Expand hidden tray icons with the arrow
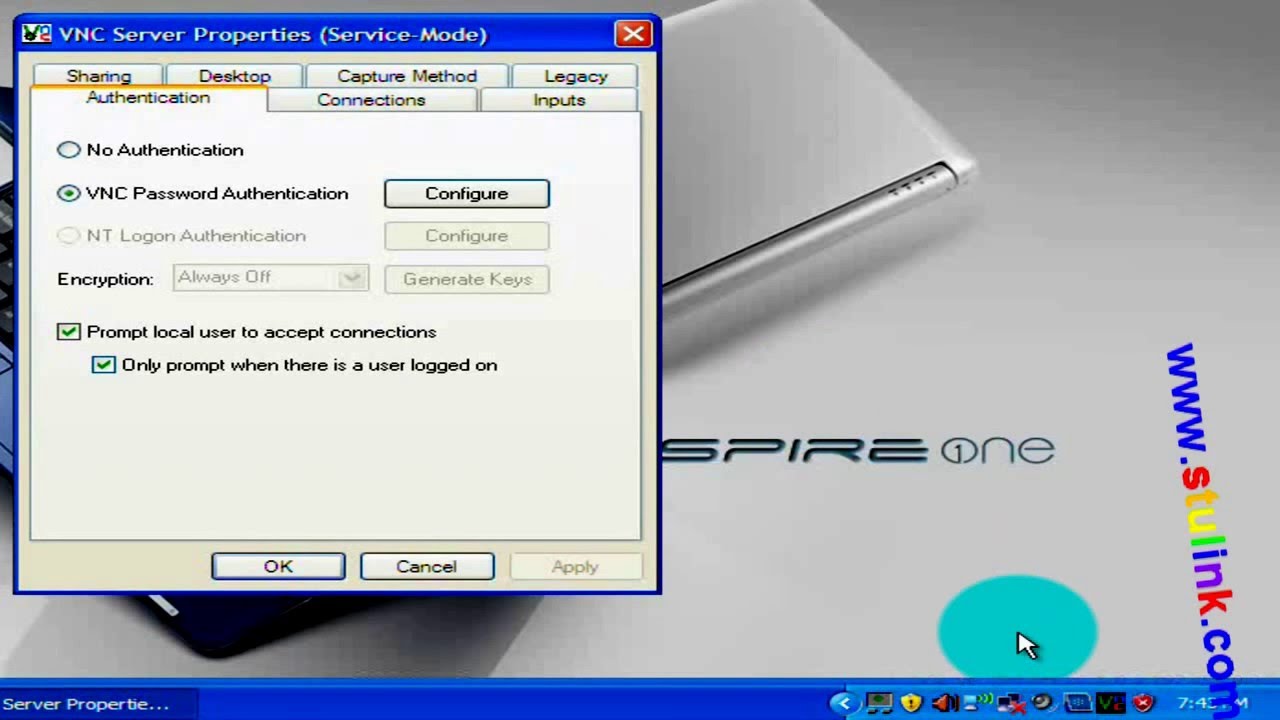Image resolution: width=1280 pixels, height=720 pixels. tap(844, 704)
